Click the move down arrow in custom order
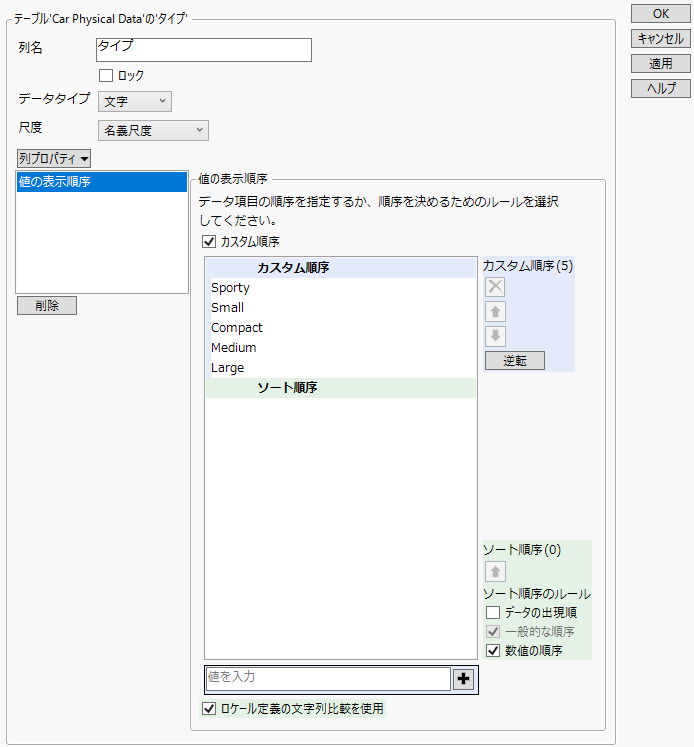This screenshot has height=747, width=694. [495, 336]
